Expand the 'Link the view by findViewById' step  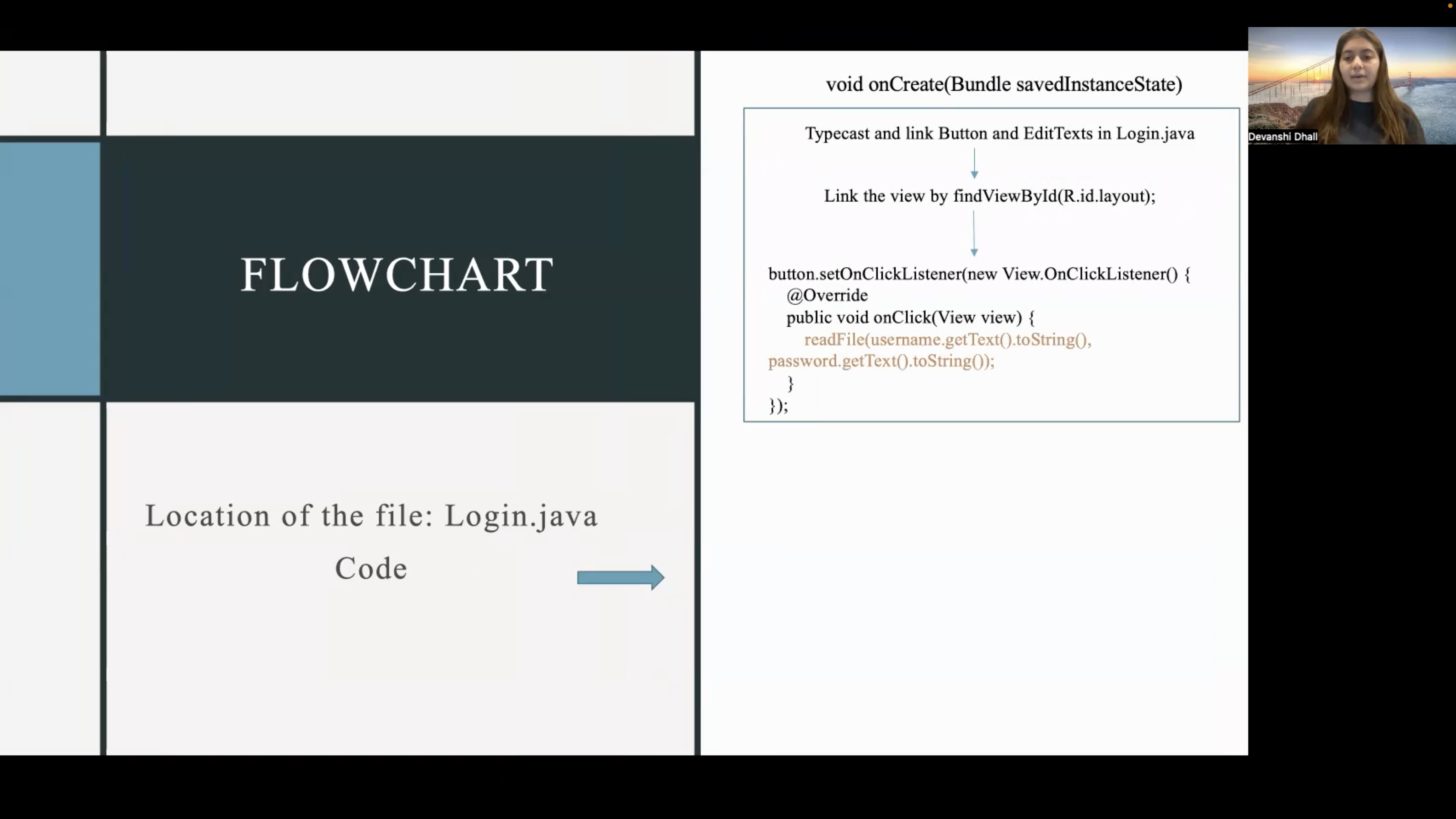989,196
